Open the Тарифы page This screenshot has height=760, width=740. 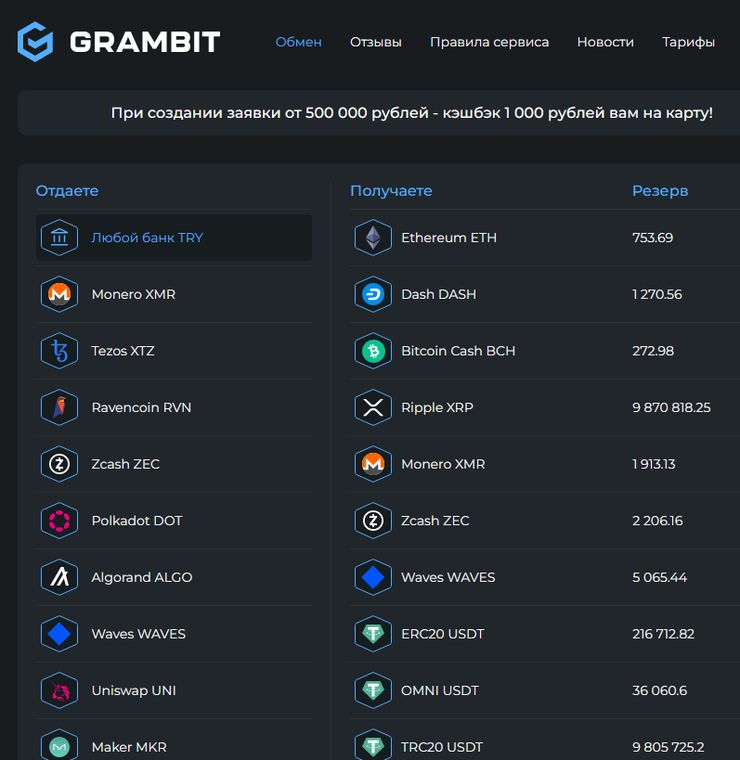point(688,42)
